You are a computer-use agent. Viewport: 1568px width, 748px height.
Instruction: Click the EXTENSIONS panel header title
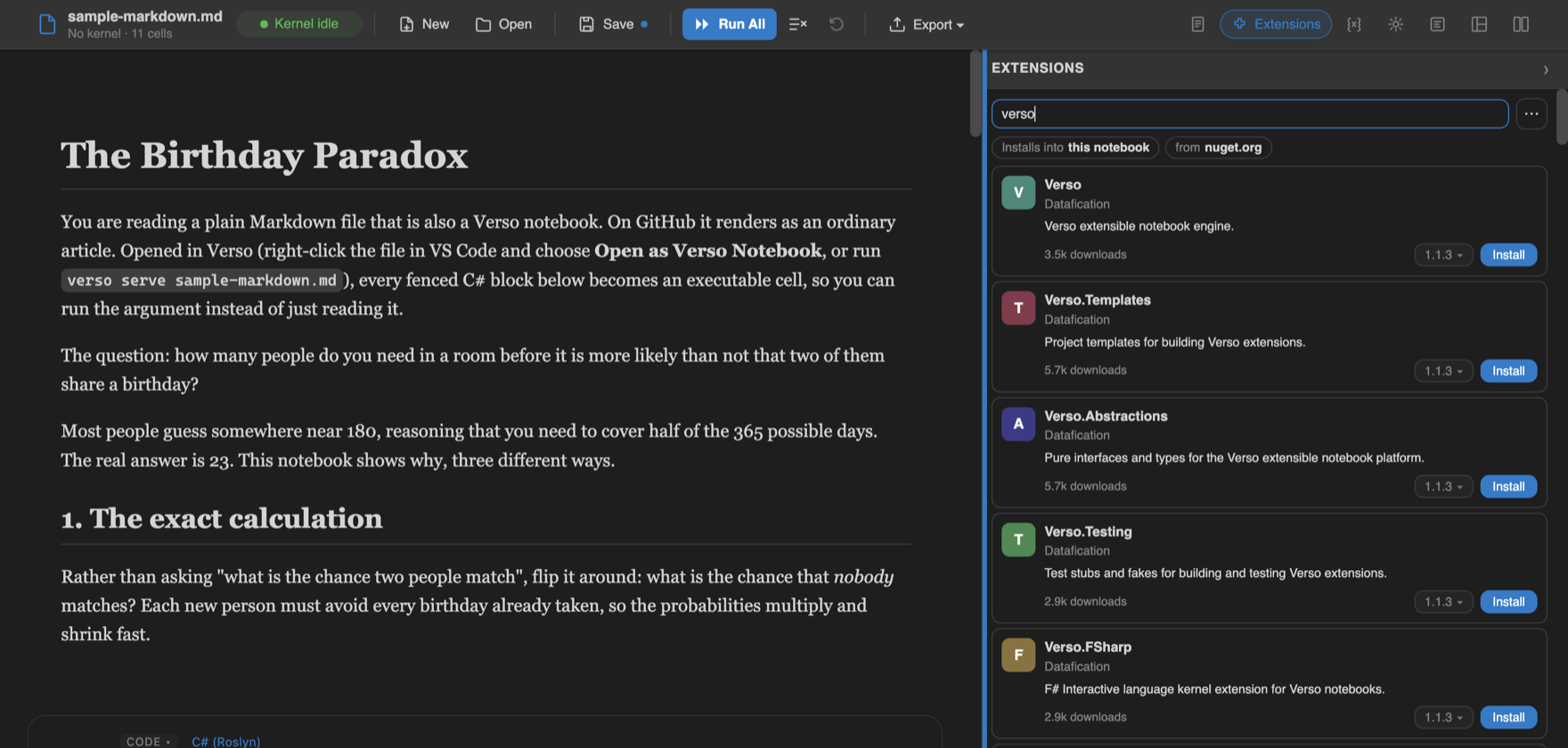tap(1038, 68)
